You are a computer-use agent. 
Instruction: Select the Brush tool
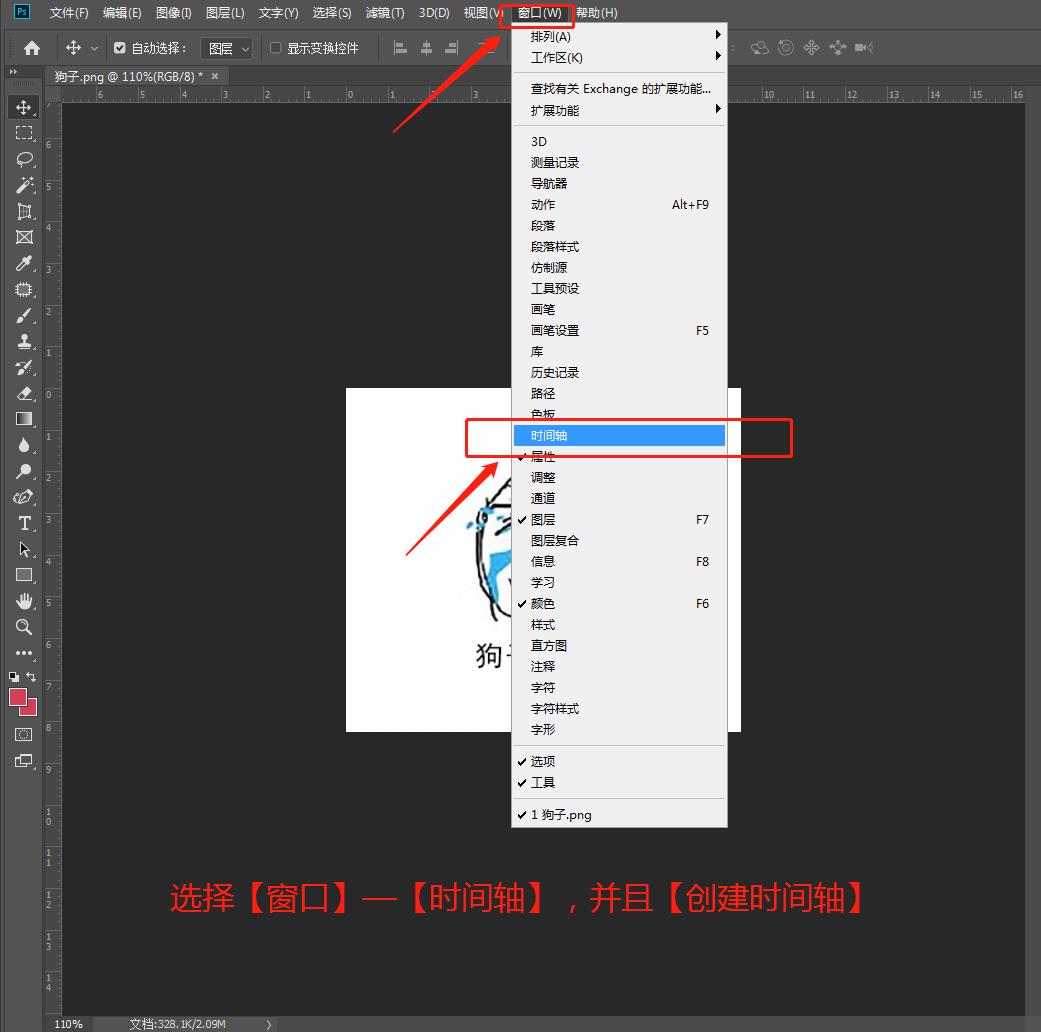point(24,315)
